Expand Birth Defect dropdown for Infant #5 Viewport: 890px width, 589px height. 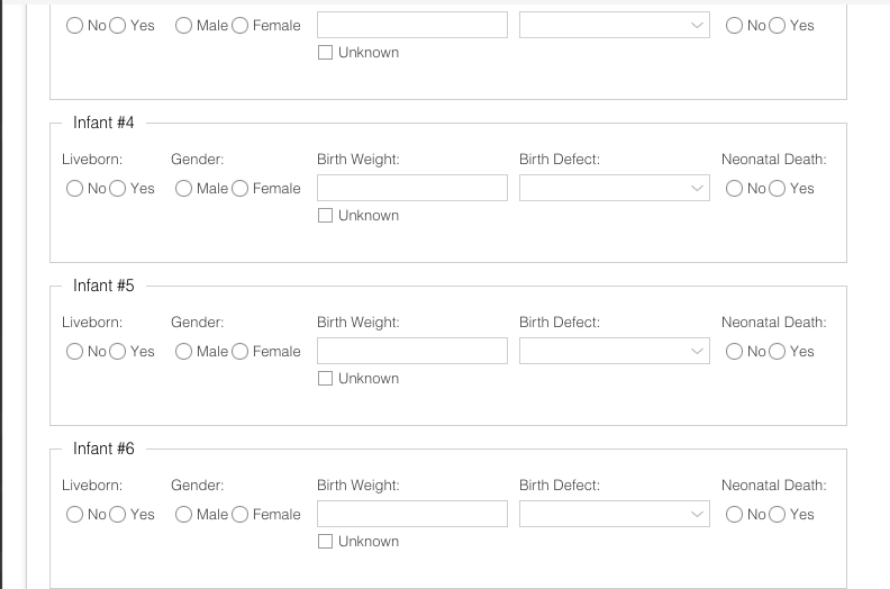click(x=614, y=352)
